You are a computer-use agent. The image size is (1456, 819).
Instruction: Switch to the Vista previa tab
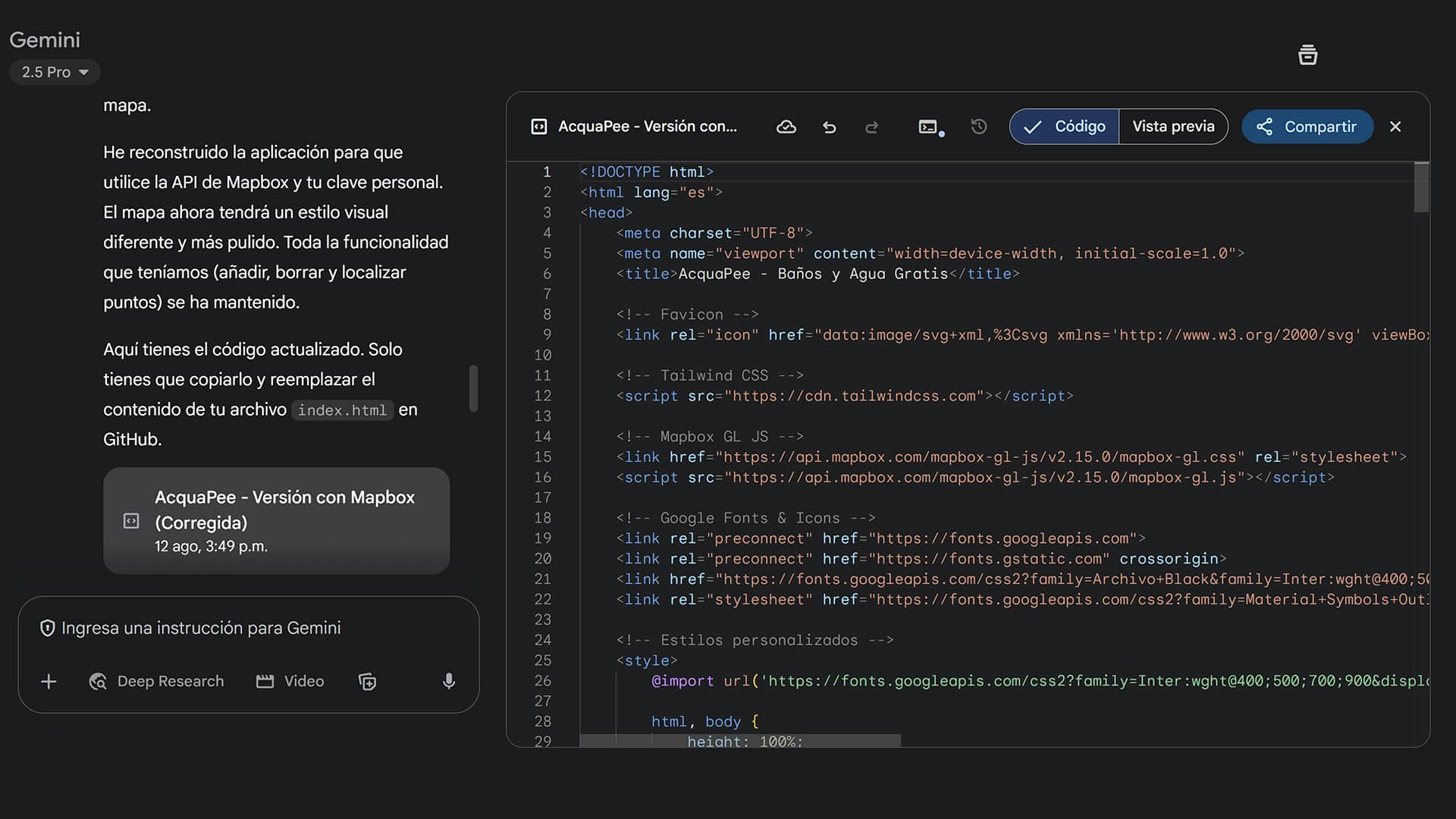1173,127
